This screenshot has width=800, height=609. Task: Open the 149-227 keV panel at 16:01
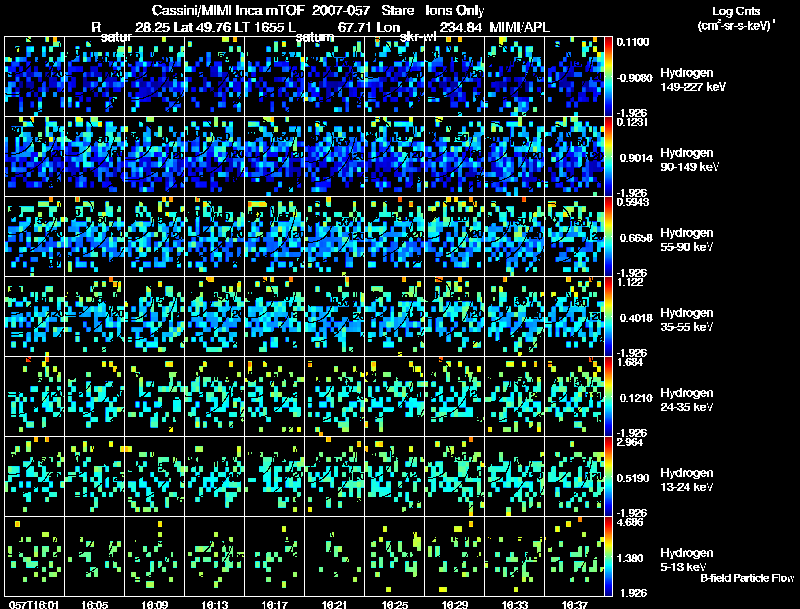click(35, 77)
